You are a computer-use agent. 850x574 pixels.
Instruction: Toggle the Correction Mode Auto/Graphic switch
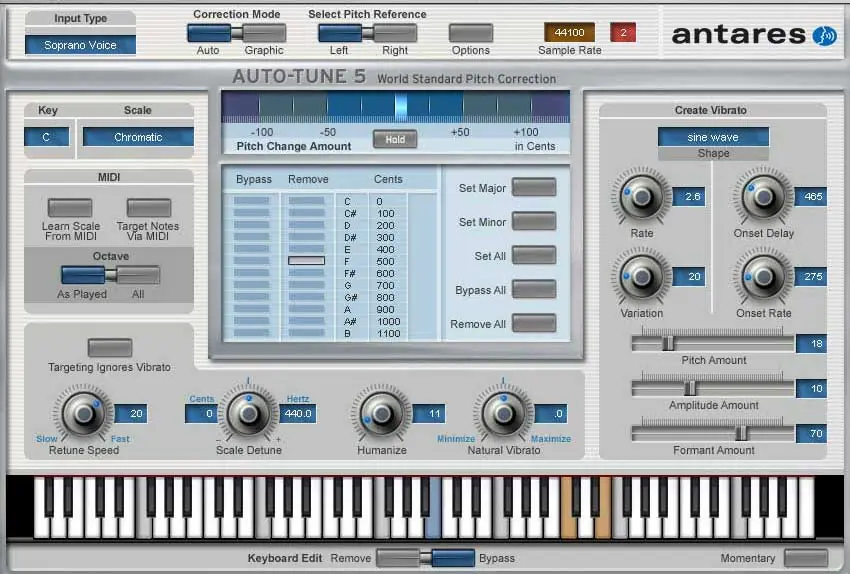pos(236,34)
